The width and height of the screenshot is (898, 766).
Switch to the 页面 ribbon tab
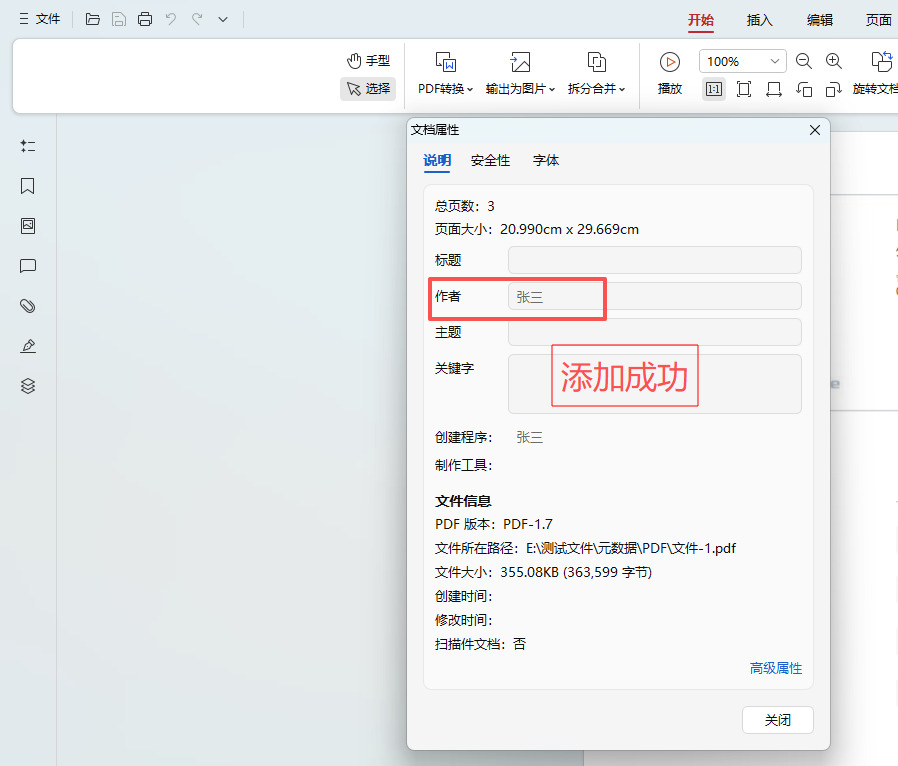pyautogui.click(x=879, y=20)
